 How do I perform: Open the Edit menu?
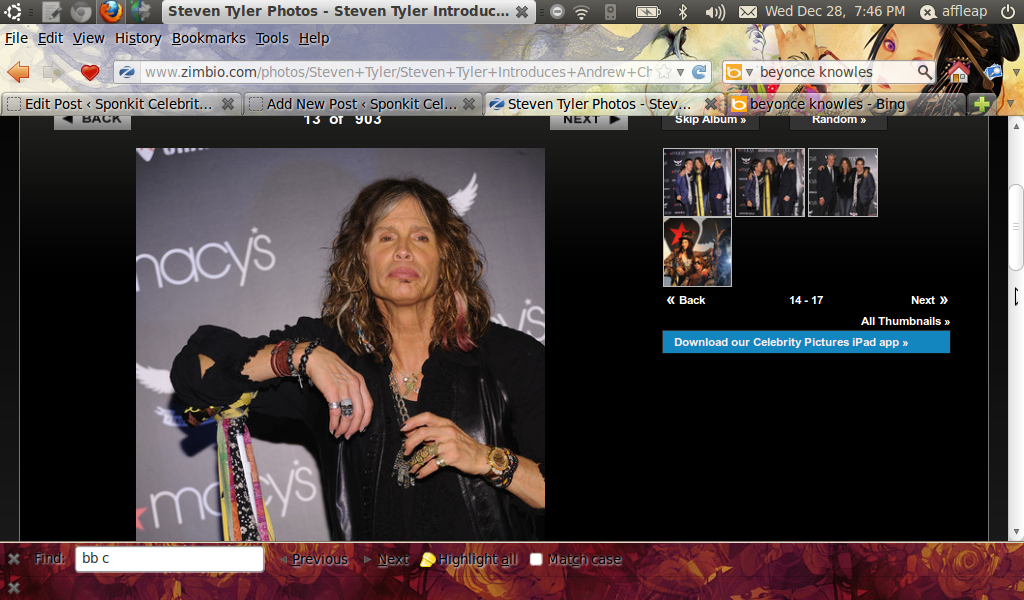point(50,39)
